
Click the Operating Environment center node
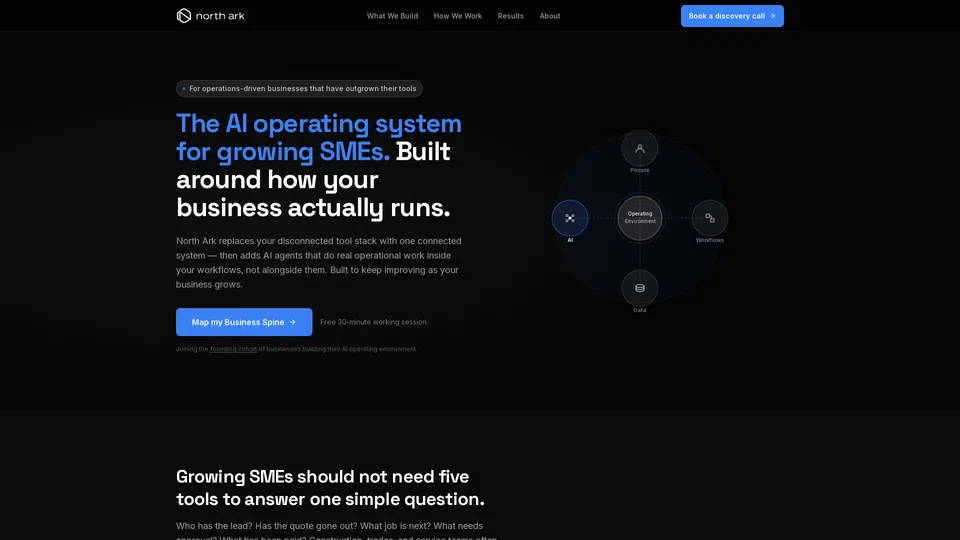[639, 217]
